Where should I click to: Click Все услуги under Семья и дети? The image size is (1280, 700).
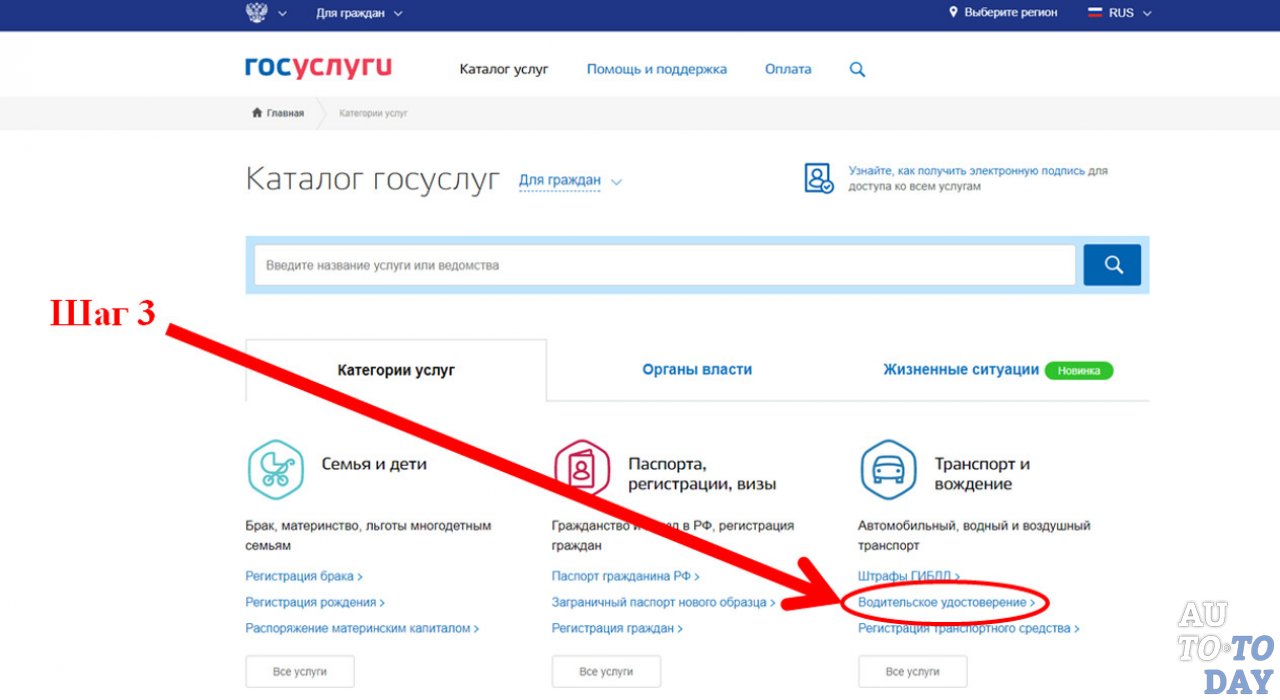(x=300, y=671)
